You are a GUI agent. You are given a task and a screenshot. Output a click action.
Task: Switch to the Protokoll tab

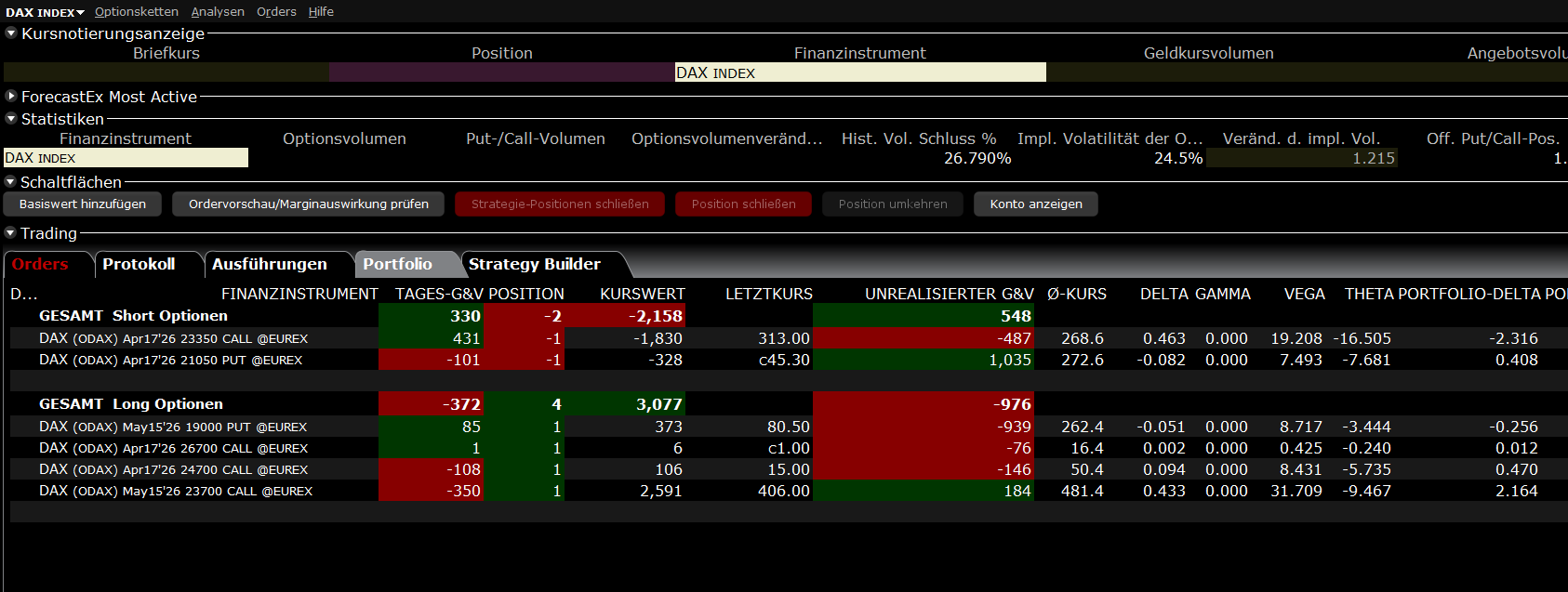pyautogui.click(x=139, y=265)
